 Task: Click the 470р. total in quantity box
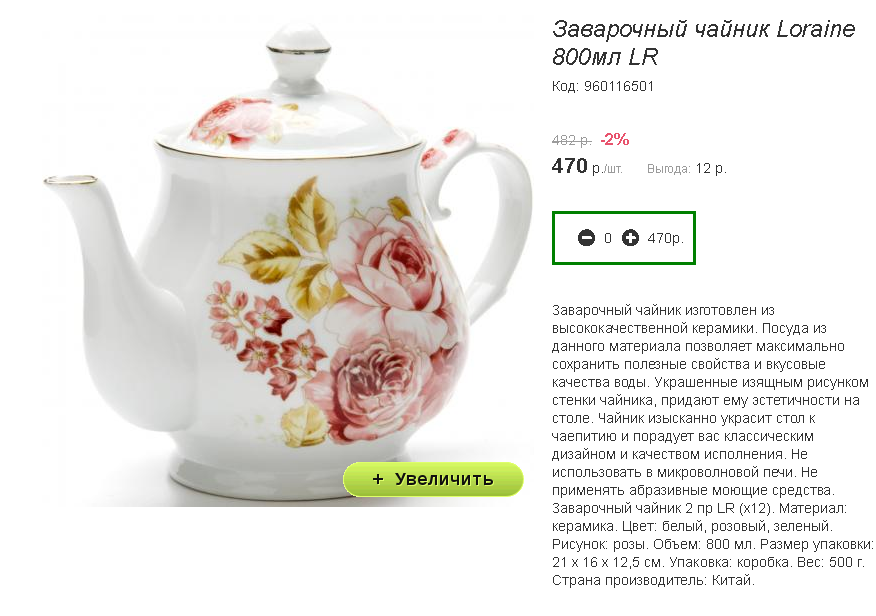[665, 238]
